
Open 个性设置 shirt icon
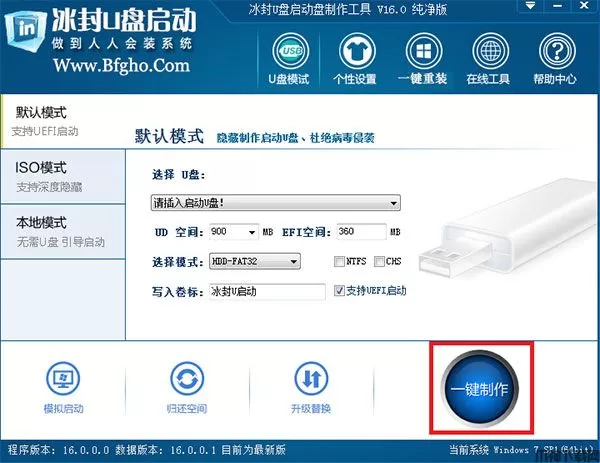(x=357, y=51)
